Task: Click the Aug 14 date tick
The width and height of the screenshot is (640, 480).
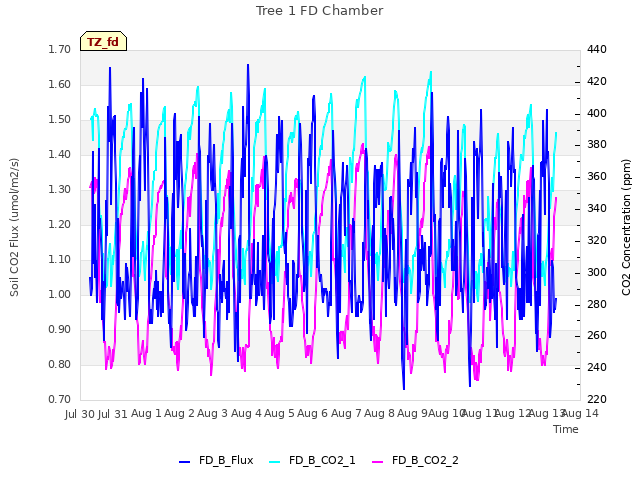Action: click(580, 413)
